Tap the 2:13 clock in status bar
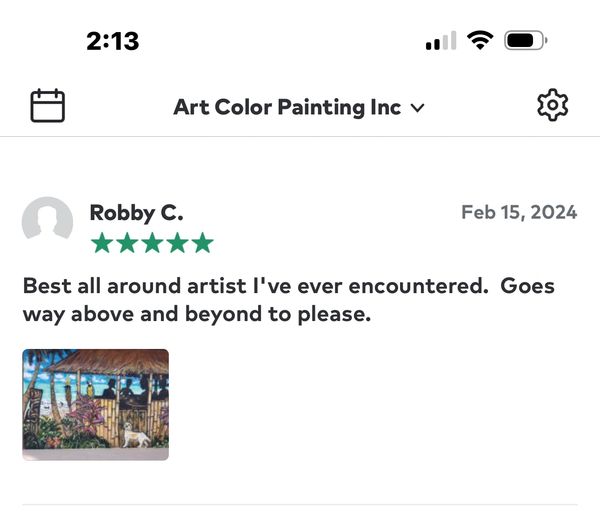Screen dimensions: 600x516 112,41
